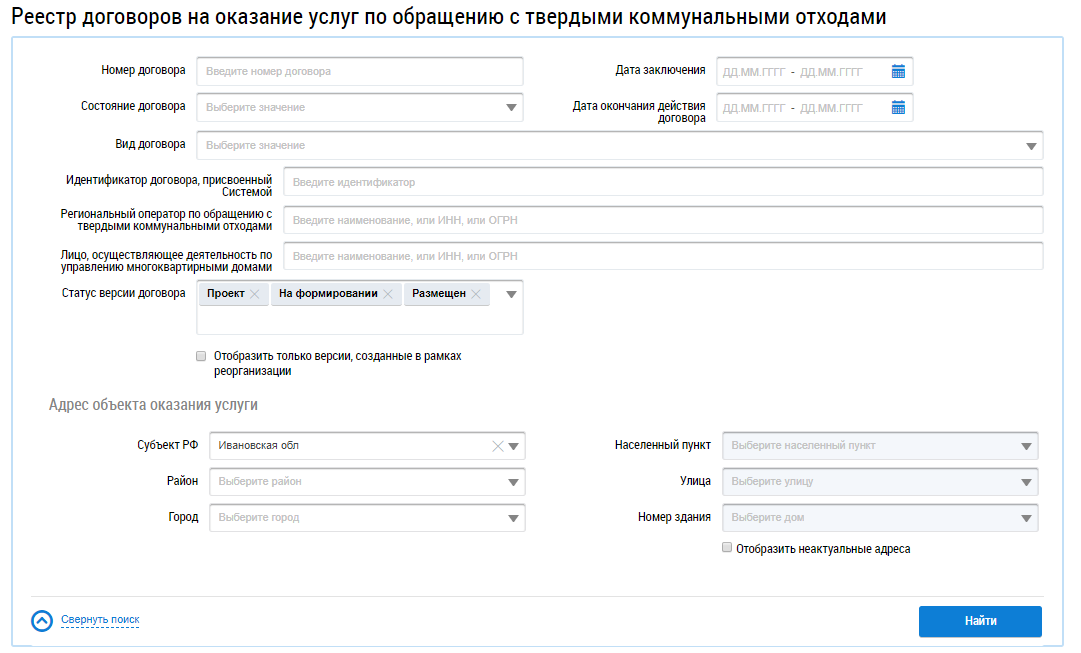Screen dimensions: 1081x653
Task: Focus the Номер договора input field
Action: tap(360, 71)
